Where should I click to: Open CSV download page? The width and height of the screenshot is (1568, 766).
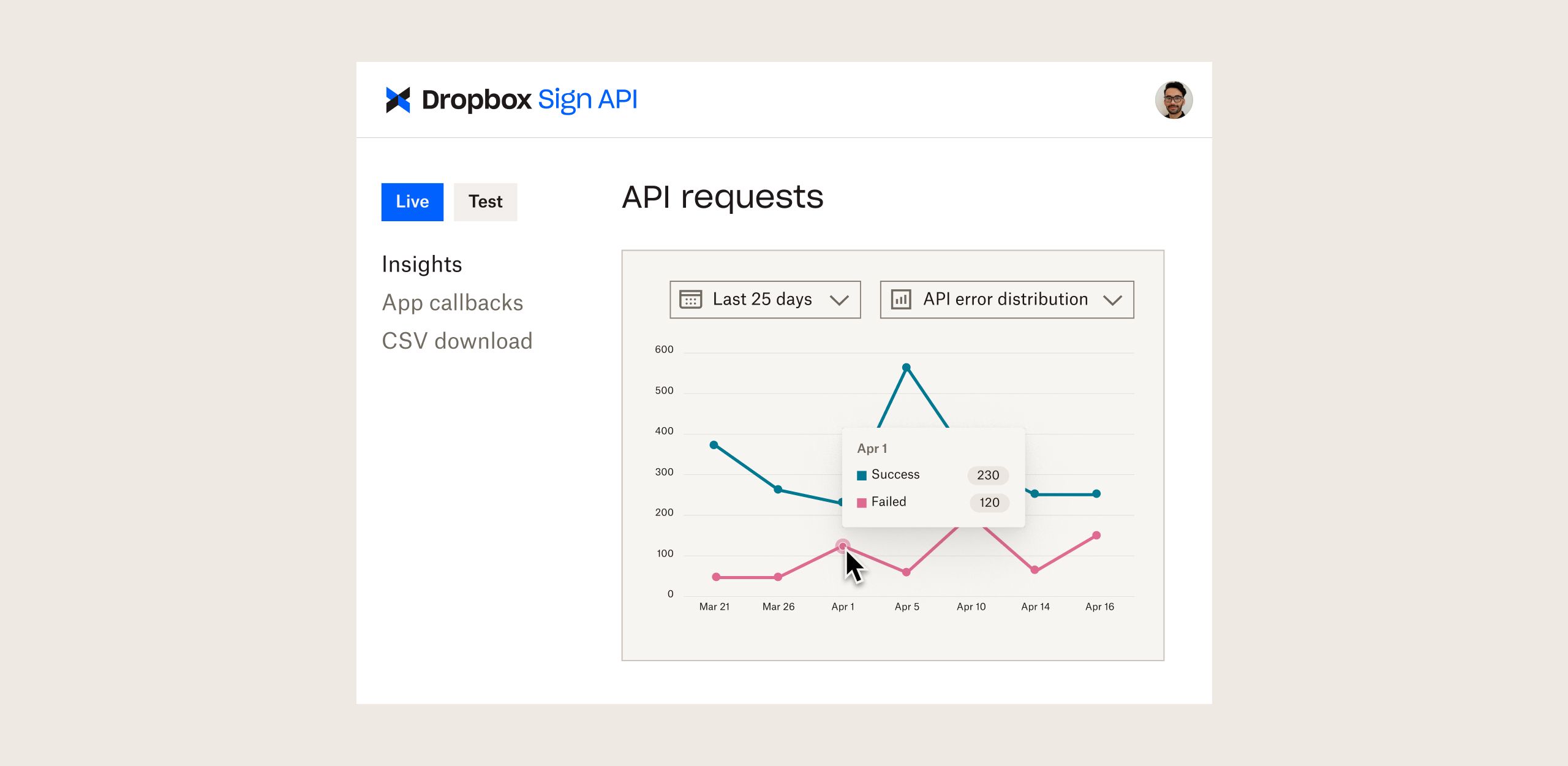pos(457,341)
